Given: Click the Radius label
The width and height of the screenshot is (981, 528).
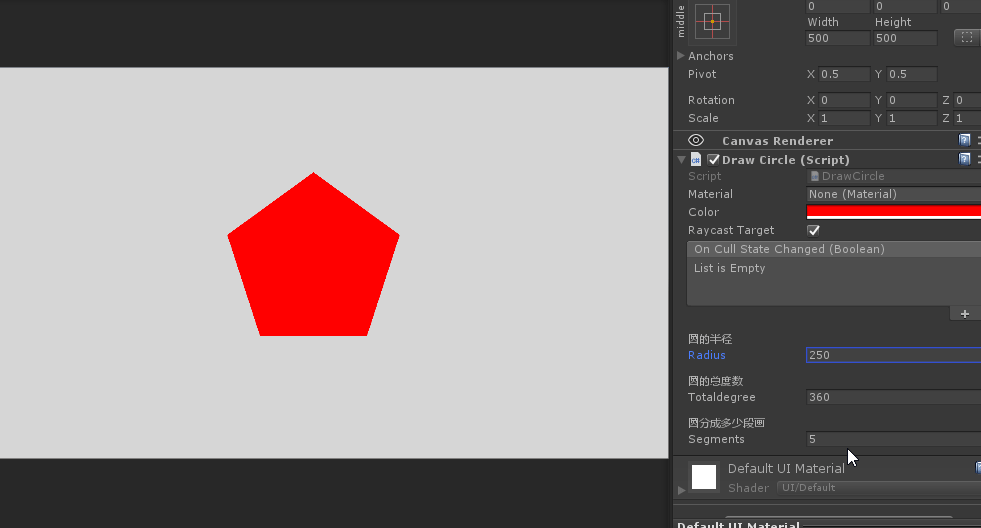Looking at the screenshot, I should (x=707, y=355).
